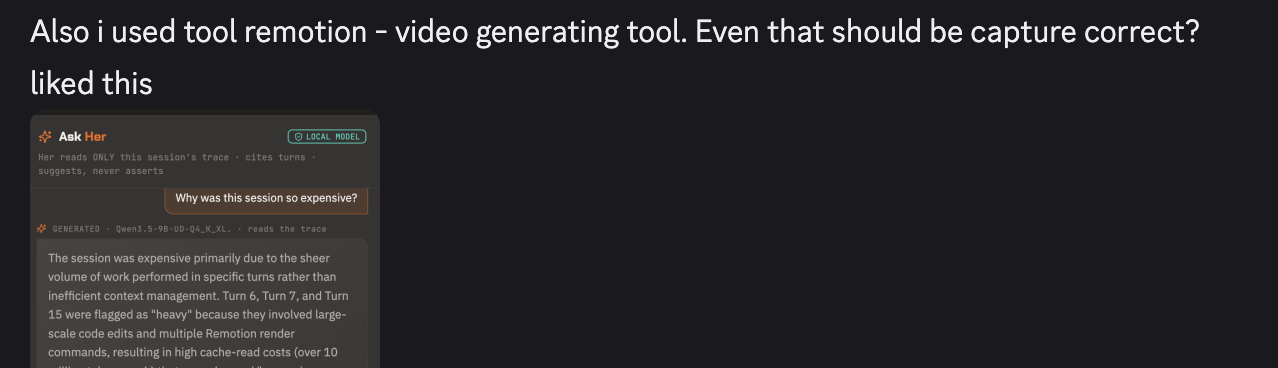Screen dimensions: 1278x368
Task: Click the 'suggests, never asserts' subtitle line
Action: (x=100, y=171)
